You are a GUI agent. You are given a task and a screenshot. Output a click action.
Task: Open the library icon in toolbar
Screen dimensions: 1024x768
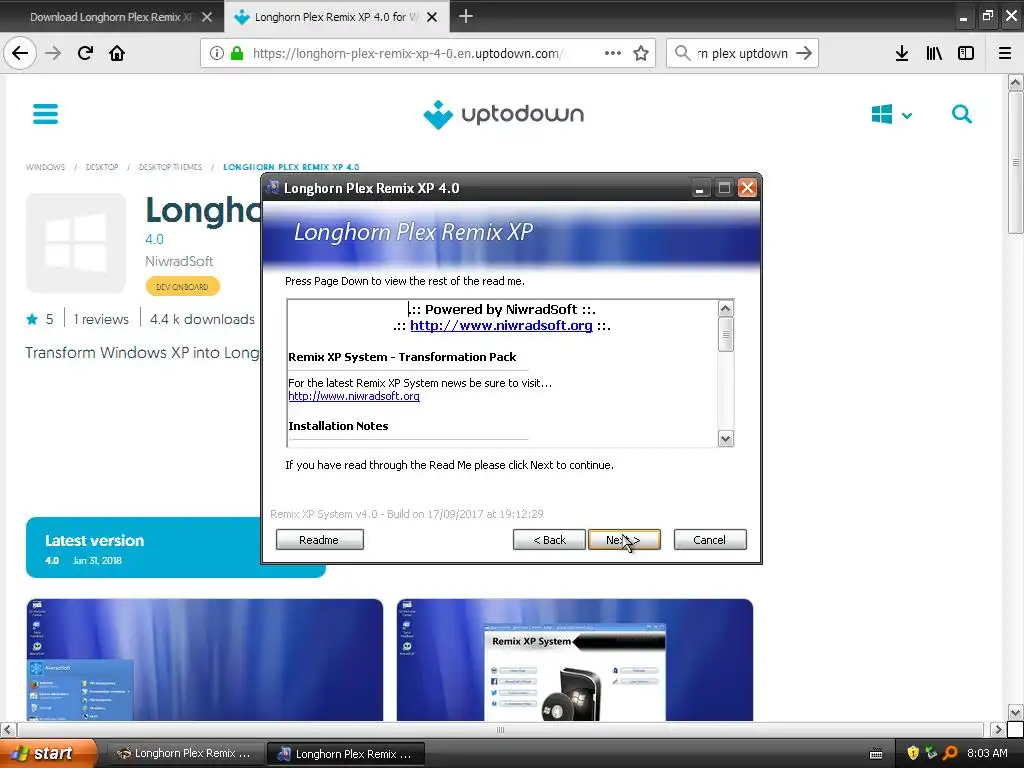(934, 53)
